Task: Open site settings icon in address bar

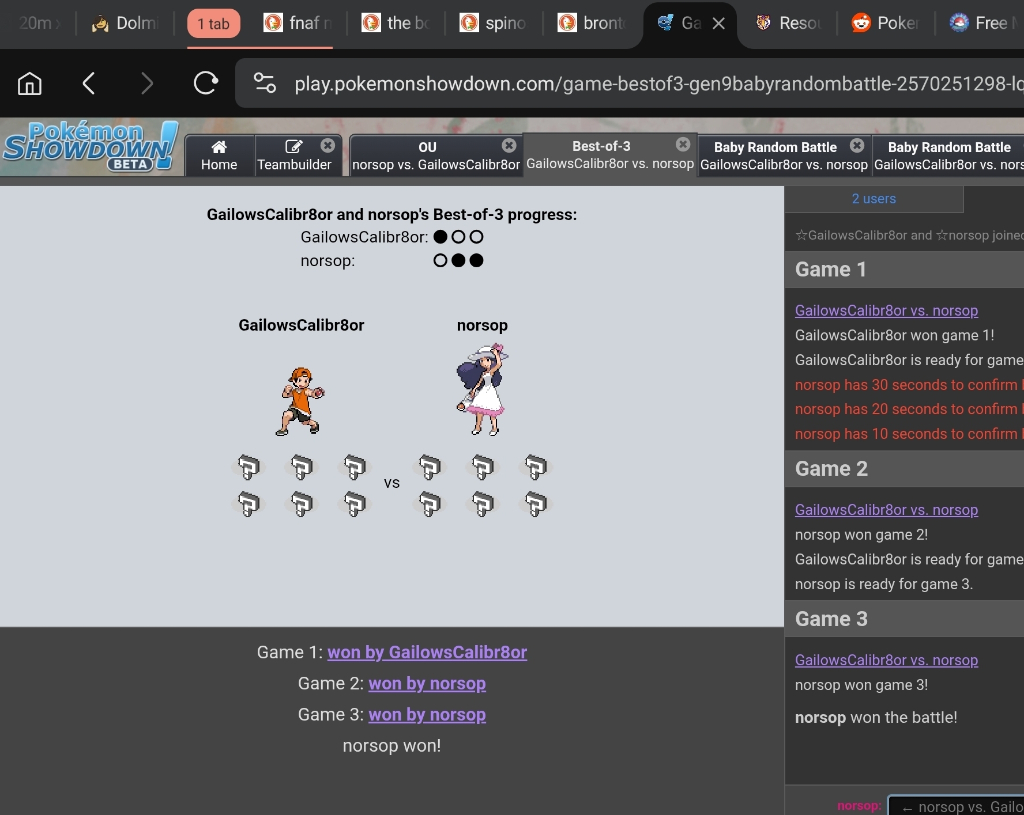Action: tap(265, 83)
